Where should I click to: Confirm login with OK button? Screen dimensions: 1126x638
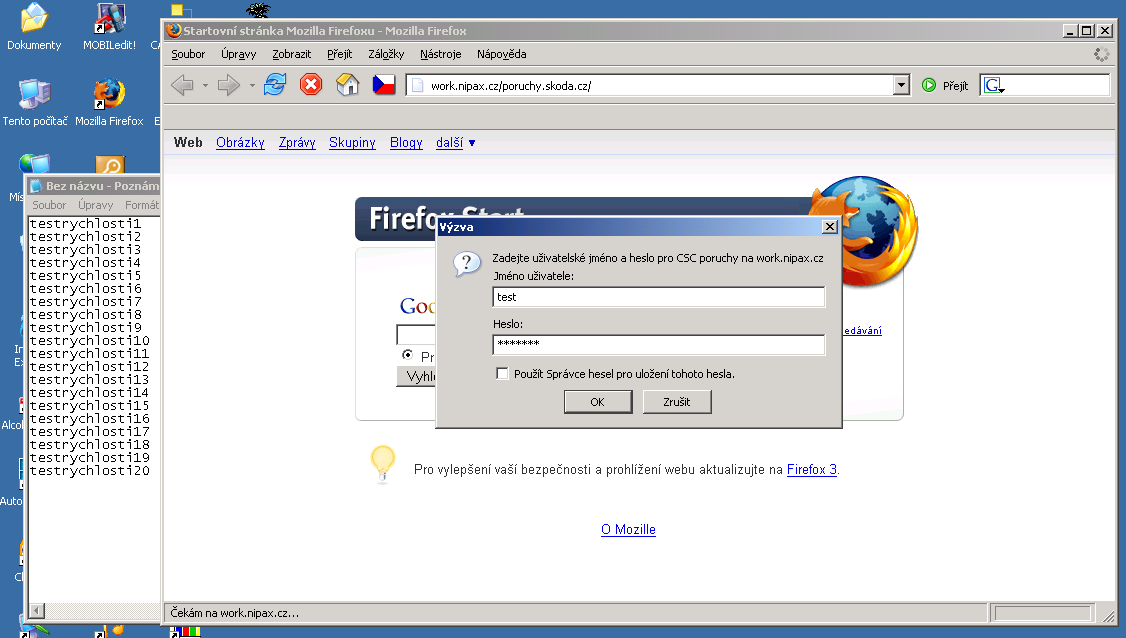597,402
